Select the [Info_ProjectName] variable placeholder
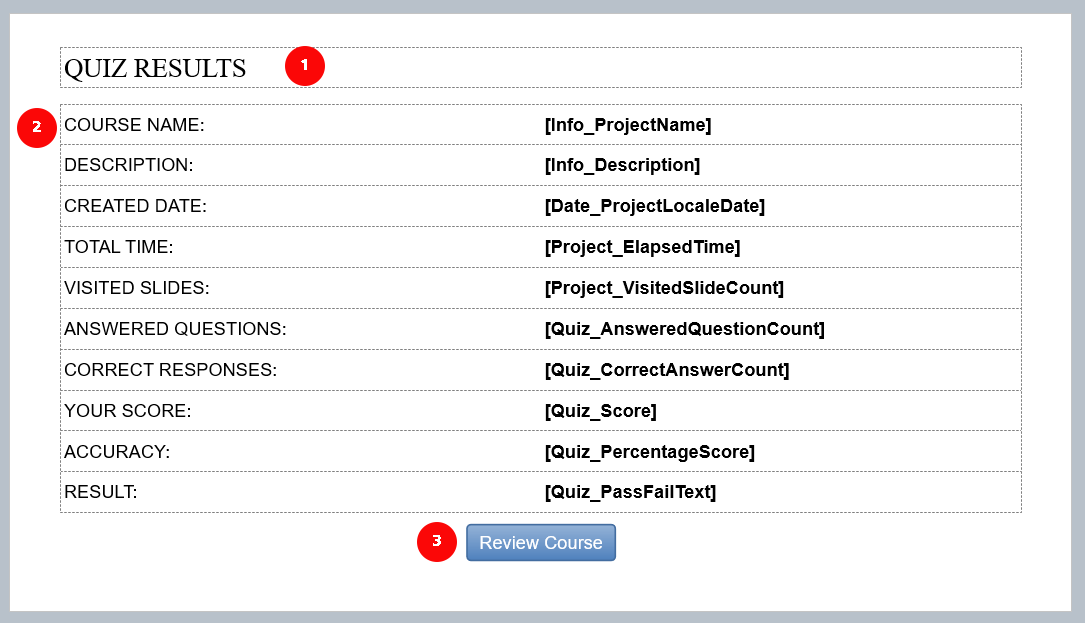Image resolution: width=1085 pixels, height=623 pixels. [x=628, y=125]
